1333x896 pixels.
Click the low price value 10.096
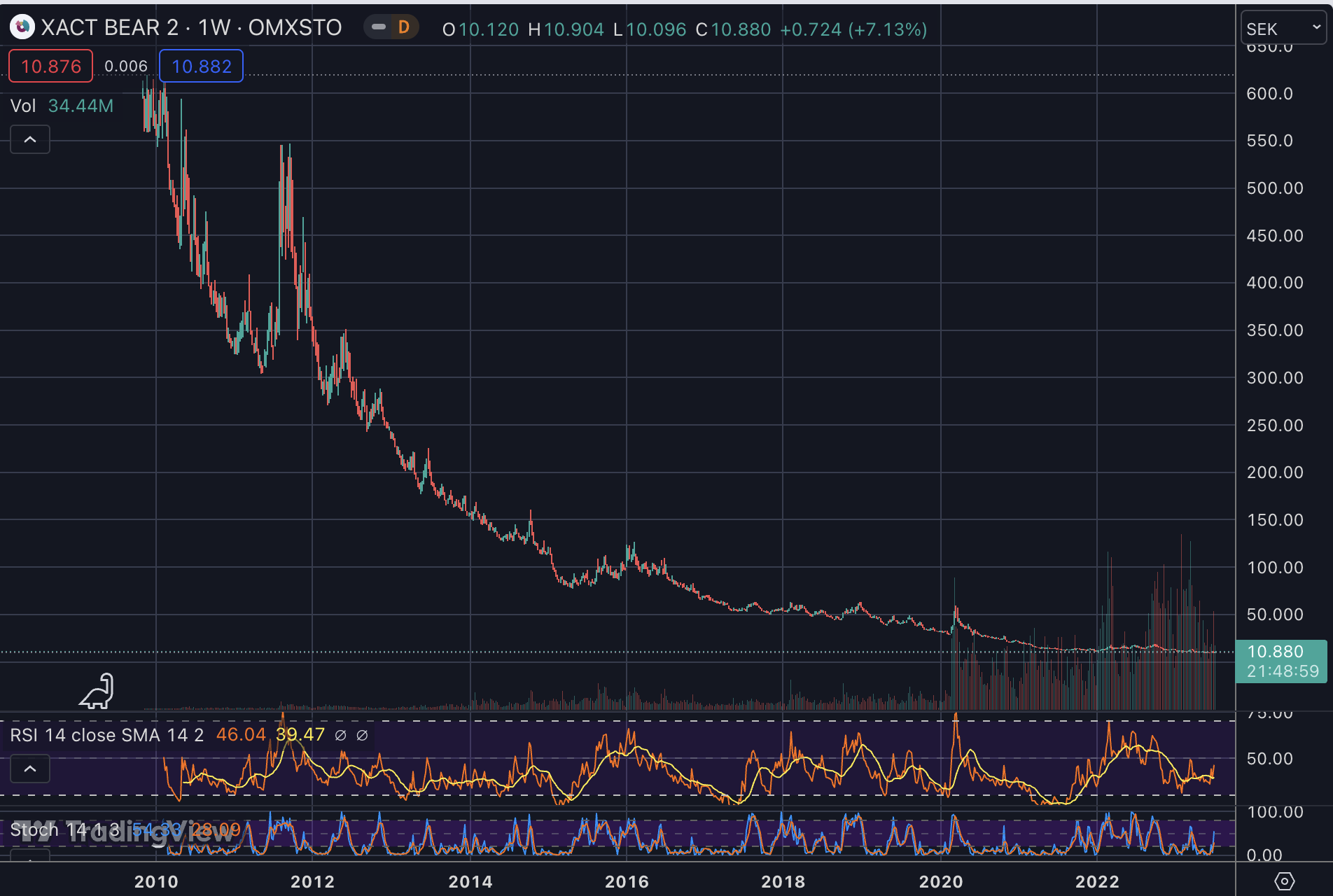pyautogui.click(x=656, y=29)
